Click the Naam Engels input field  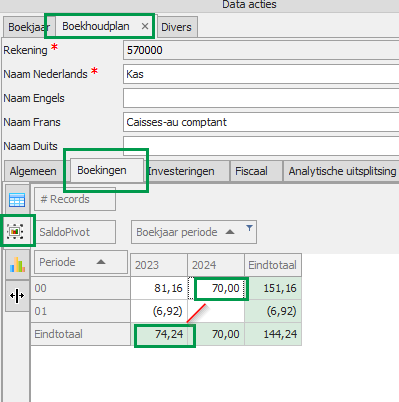[x=261, y=98]
